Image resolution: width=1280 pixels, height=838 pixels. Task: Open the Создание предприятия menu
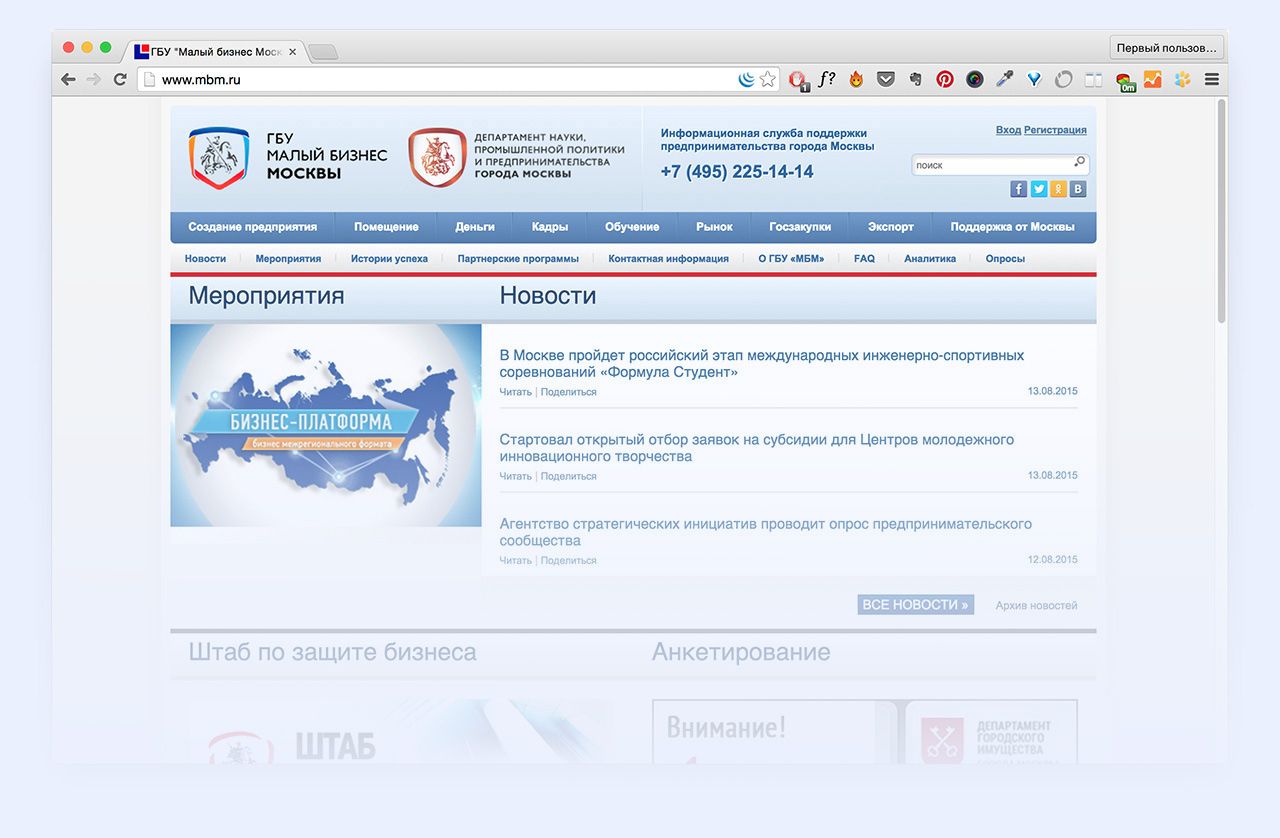click(x=252, y=227)
